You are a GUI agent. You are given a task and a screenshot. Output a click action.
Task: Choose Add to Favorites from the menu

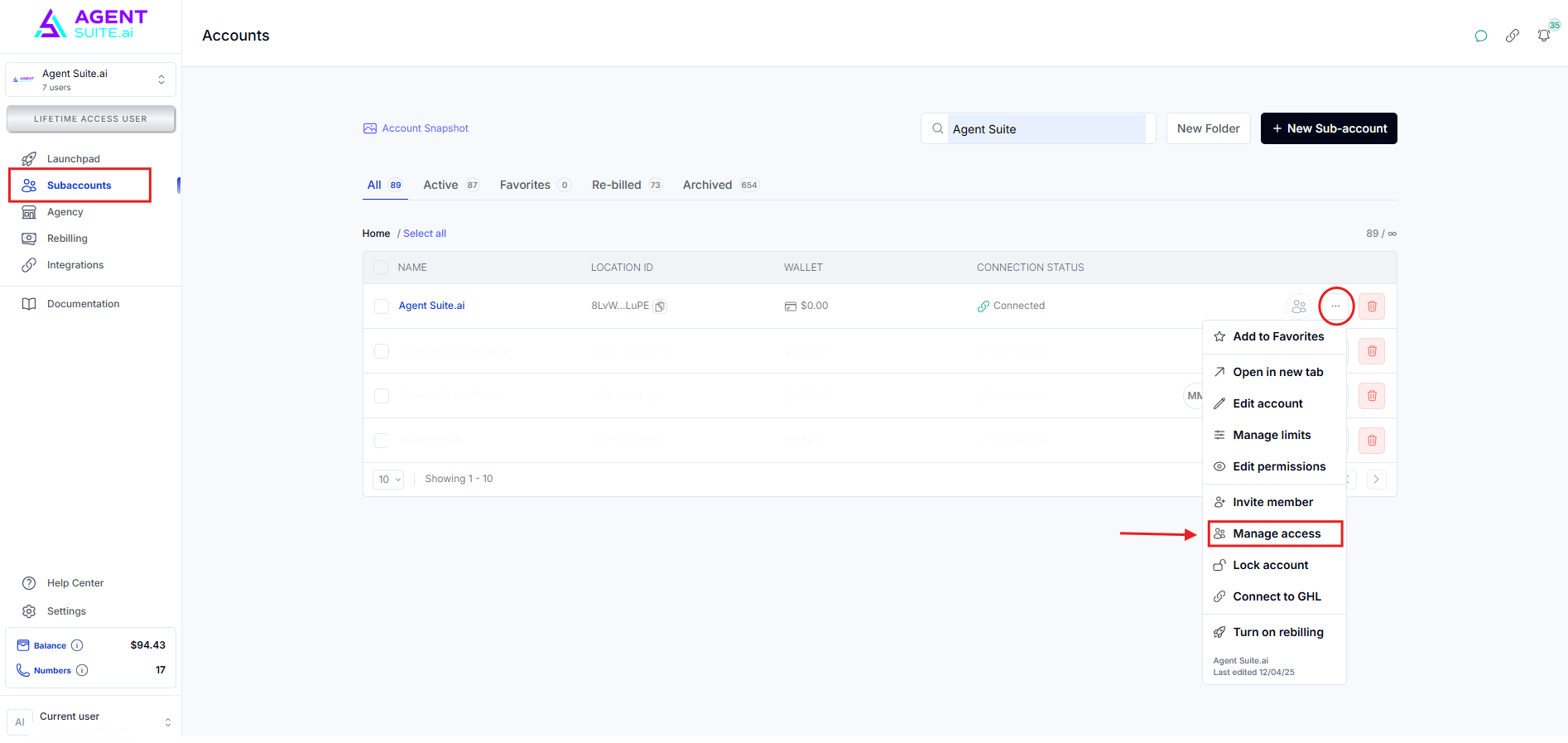1274,336
